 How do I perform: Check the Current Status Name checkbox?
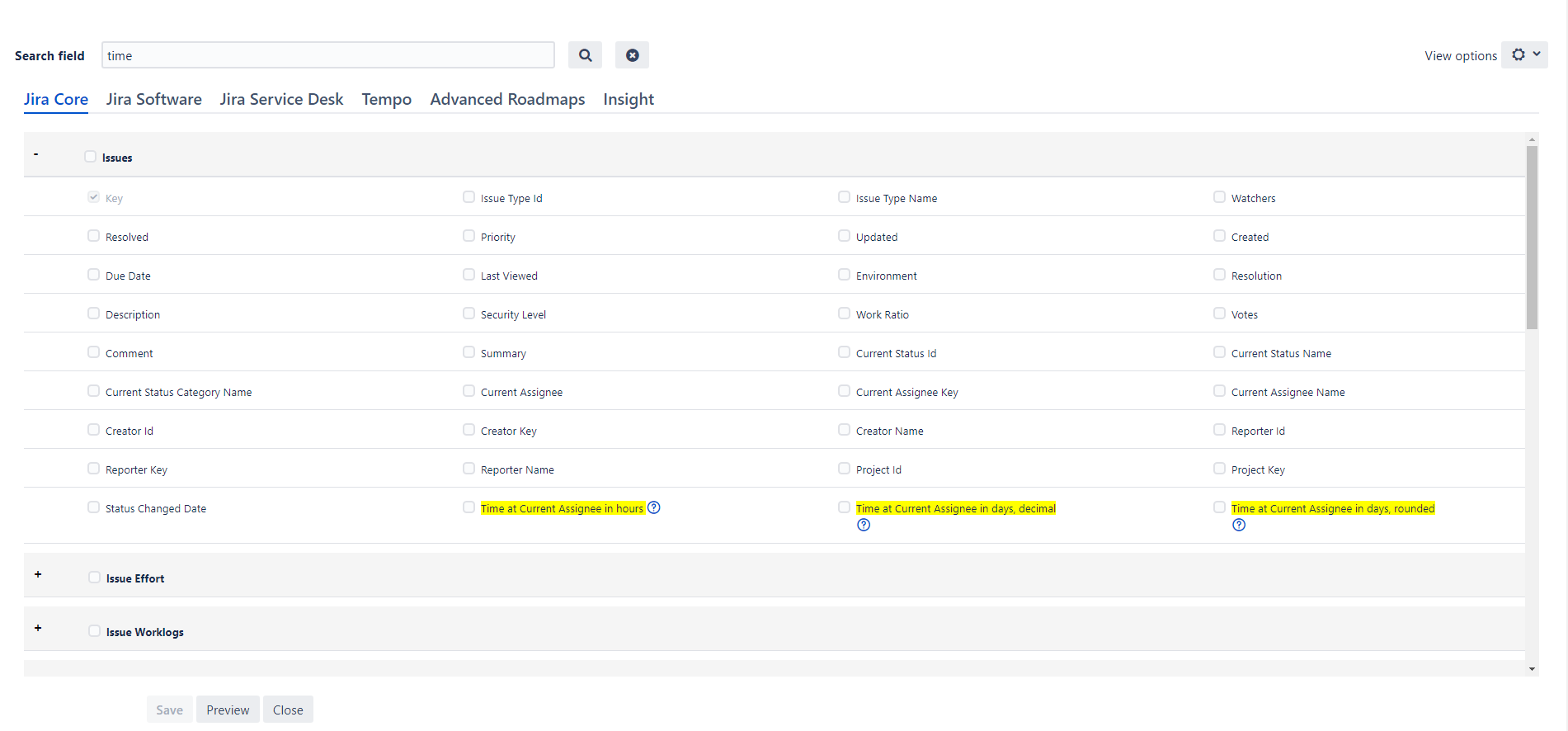click(1220, 351)
